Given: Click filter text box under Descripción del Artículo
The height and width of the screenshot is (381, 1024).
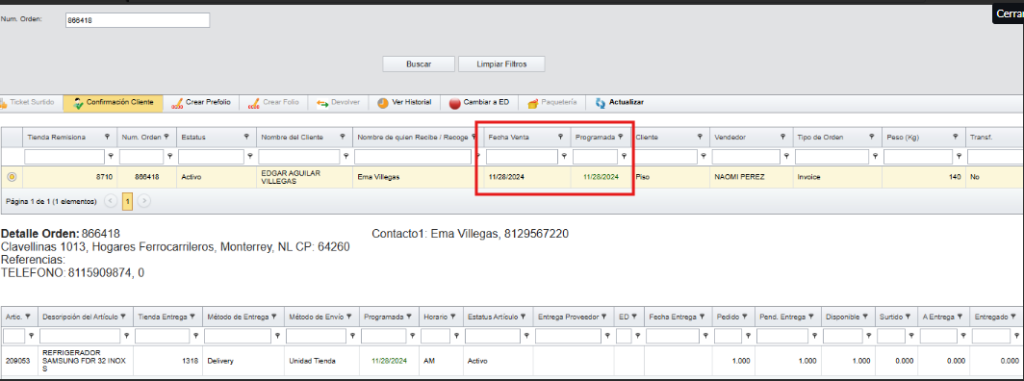Looking at the screenshot, I should pyautogui.click(x=80, y=336).
